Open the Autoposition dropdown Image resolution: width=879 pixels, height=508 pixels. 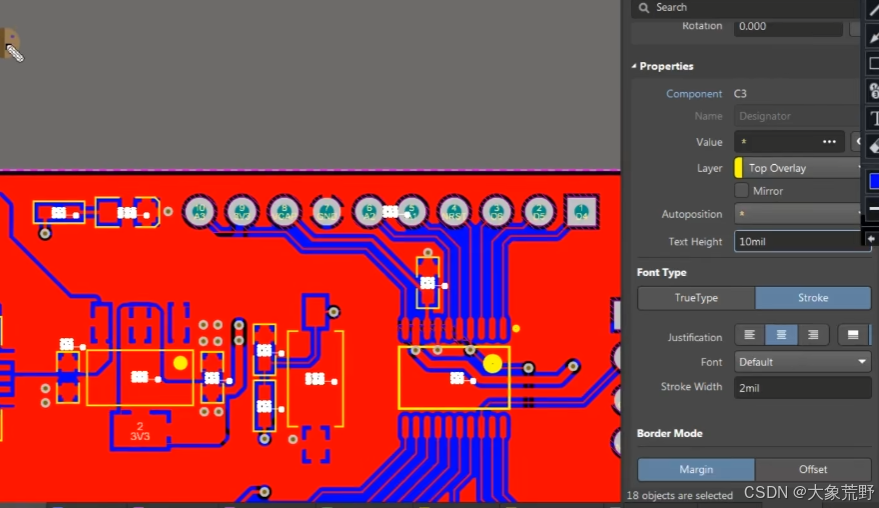[x=797, y=214]
